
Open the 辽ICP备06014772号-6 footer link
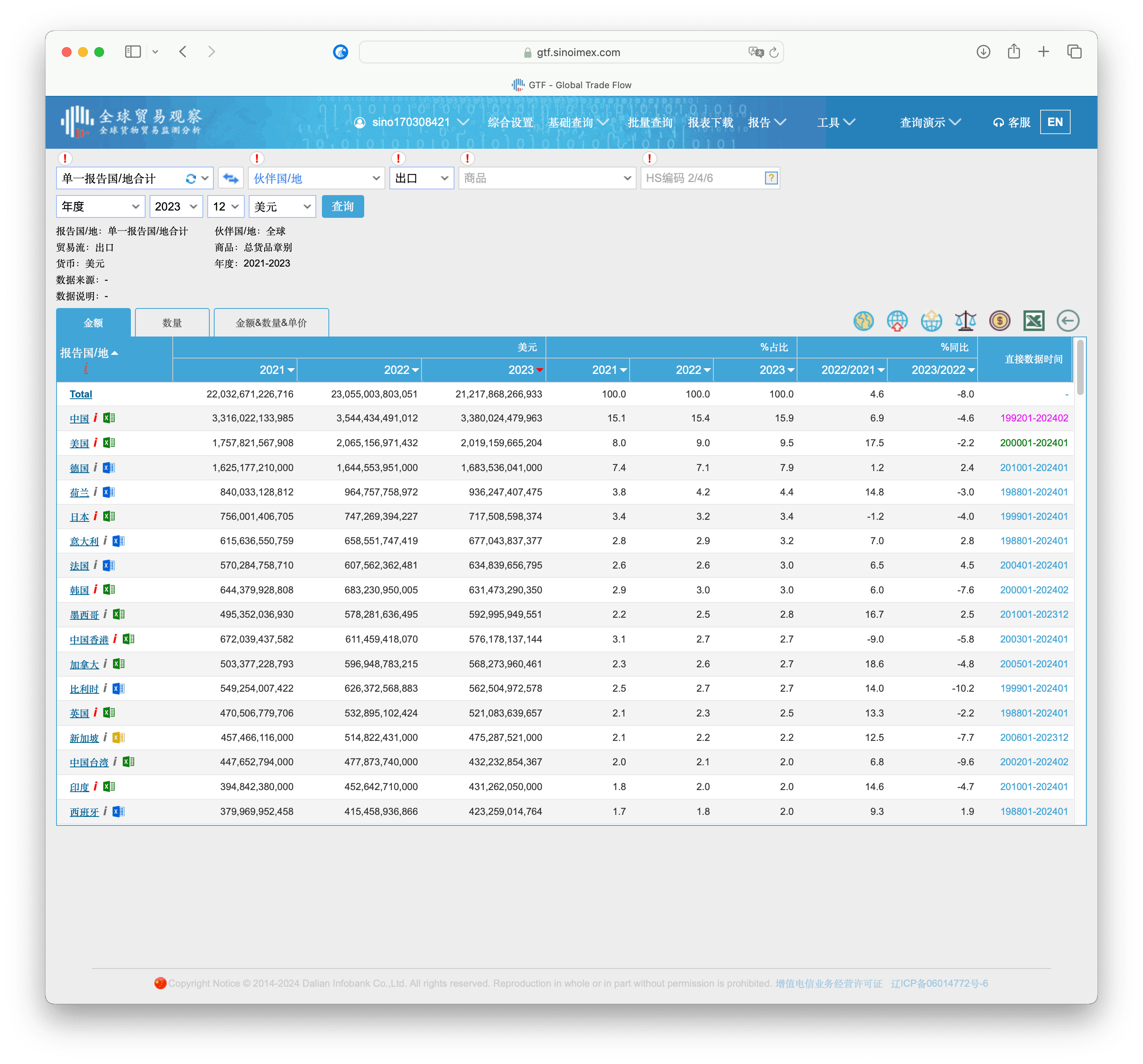coord(939,983)
